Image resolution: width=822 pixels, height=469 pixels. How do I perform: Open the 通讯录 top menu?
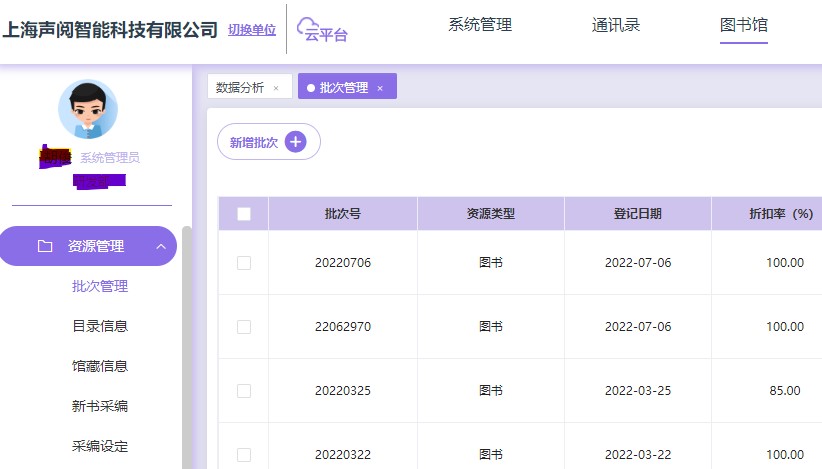(616, 25)
